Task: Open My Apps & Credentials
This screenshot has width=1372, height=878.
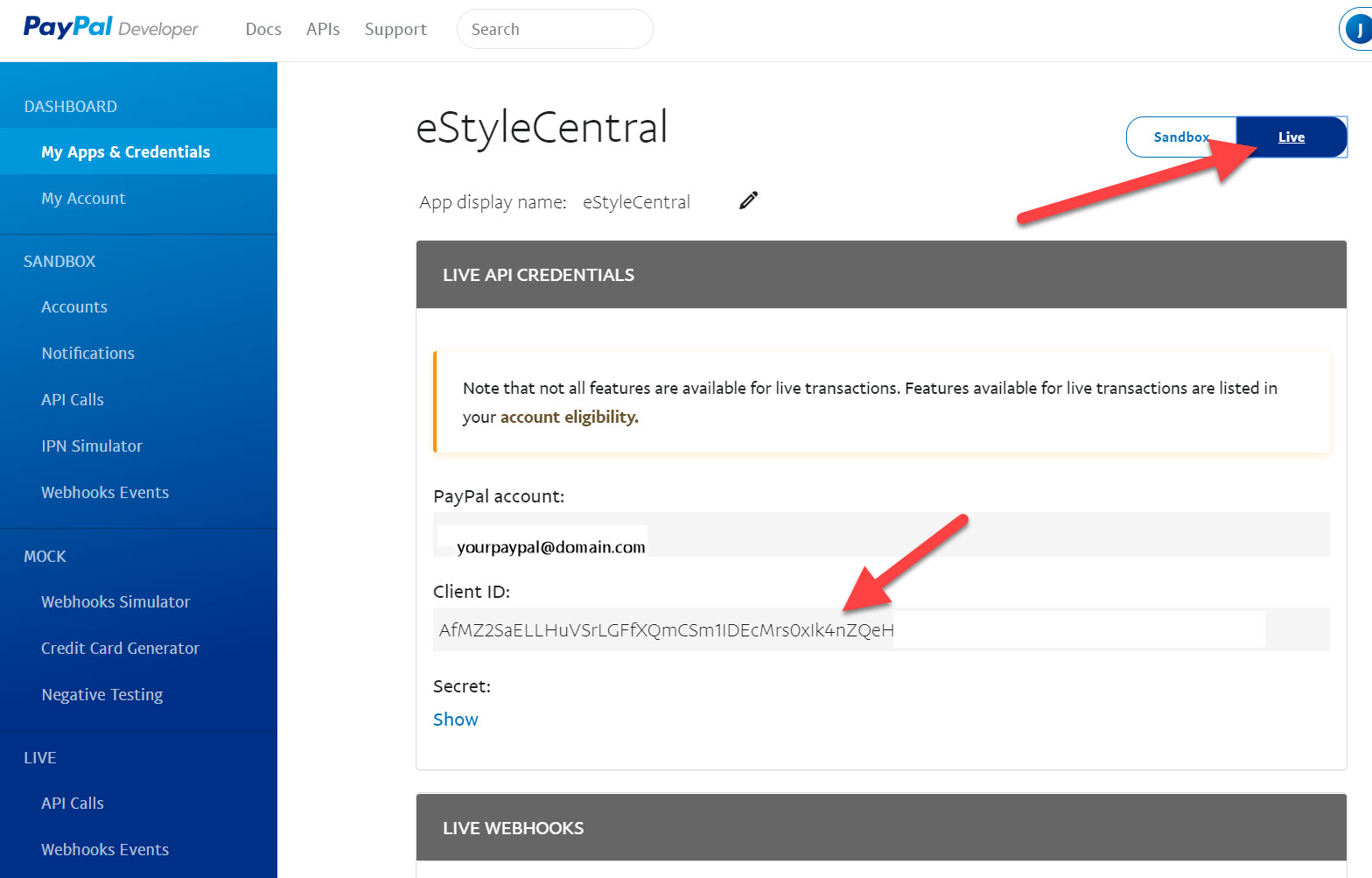Action: 138,151
